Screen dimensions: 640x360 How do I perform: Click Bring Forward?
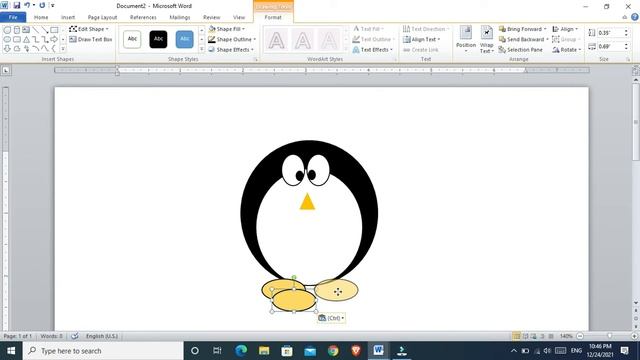tap(523, 29)
